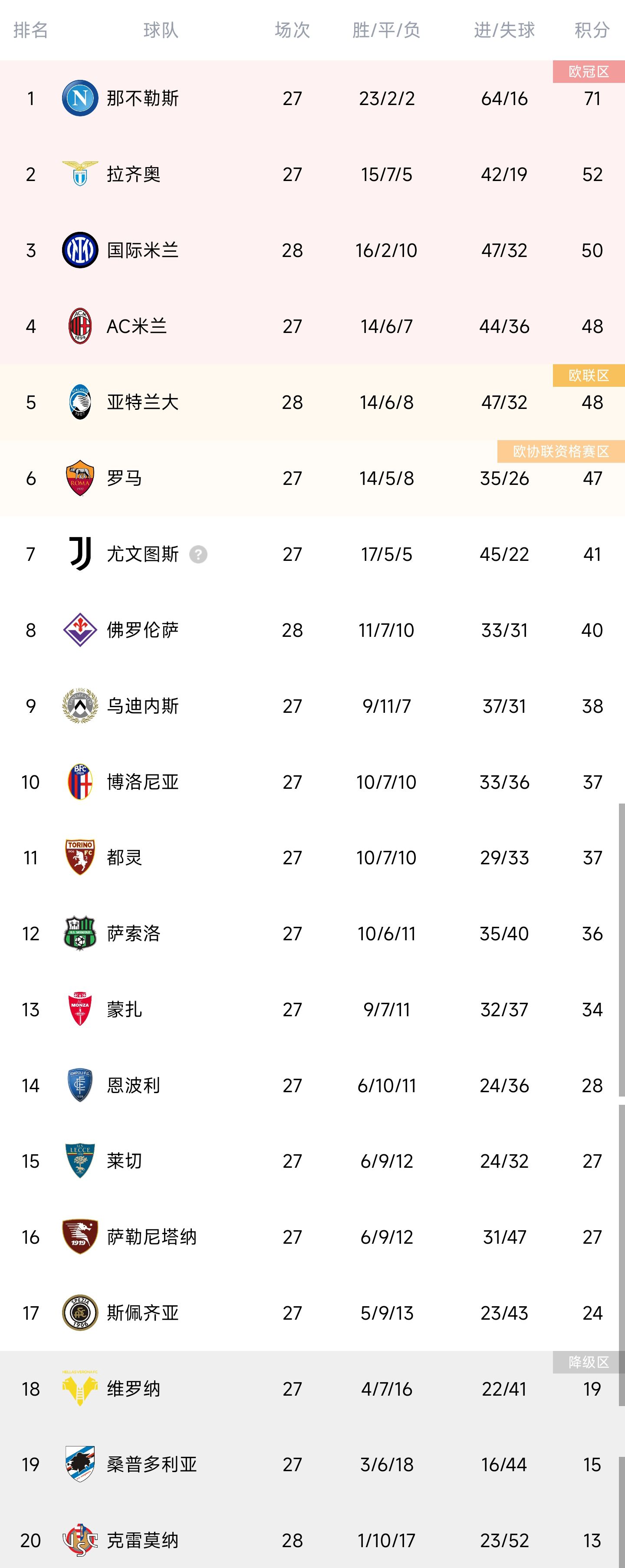The width and height of the screenshot is (625, 1568).
Task: Click the Fiorentina purple lily badge
Action: click(80, 630)
